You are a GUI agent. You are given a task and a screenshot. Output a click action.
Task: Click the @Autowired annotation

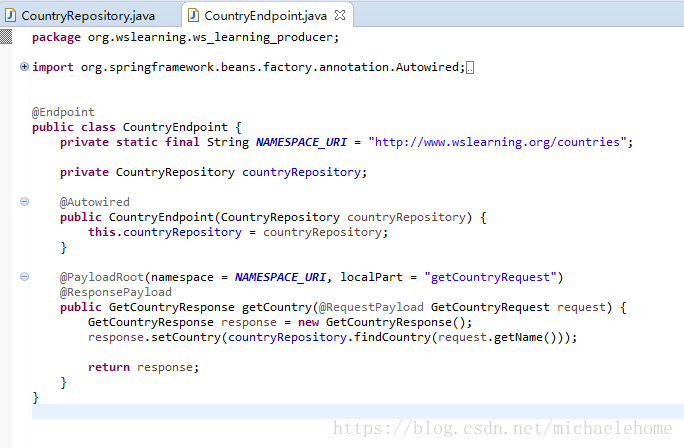coord(95,202)
